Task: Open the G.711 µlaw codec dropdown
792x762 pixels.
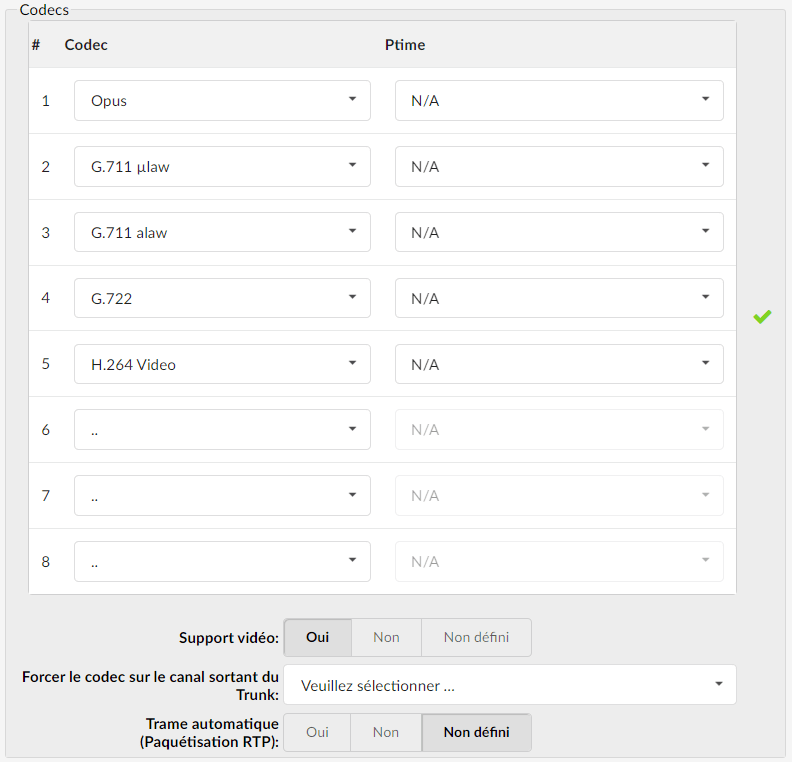Action: tap(222, 167)
